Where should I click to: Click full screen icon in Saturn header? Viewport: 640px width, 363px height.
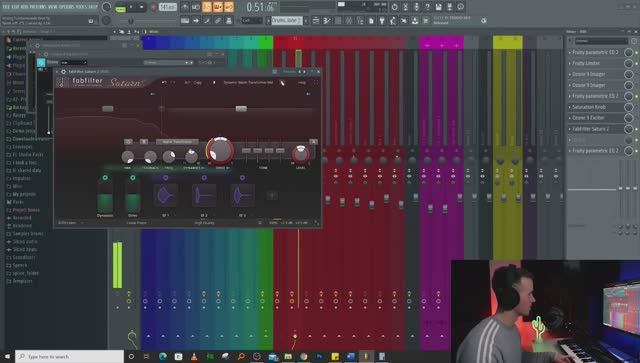pos(316,82)
